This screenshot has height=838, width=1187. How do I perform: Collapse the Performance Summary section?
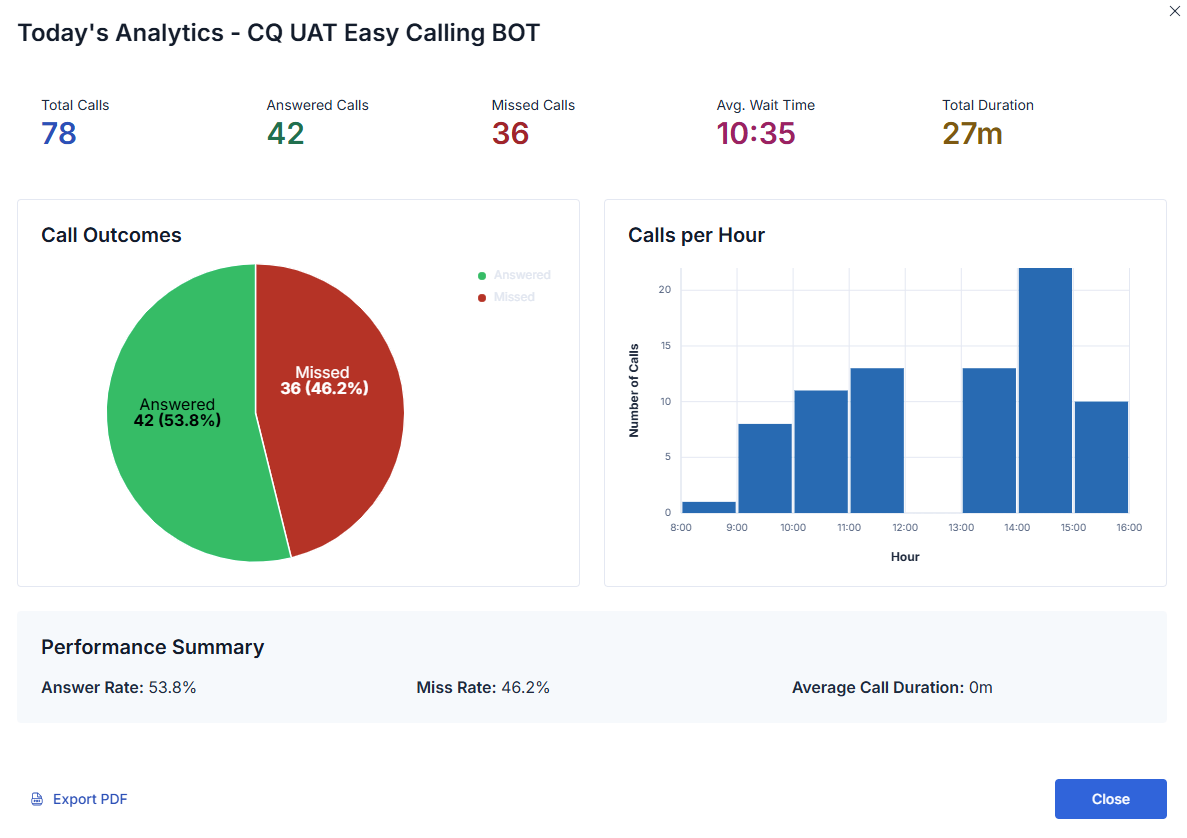tap(152, 647)
